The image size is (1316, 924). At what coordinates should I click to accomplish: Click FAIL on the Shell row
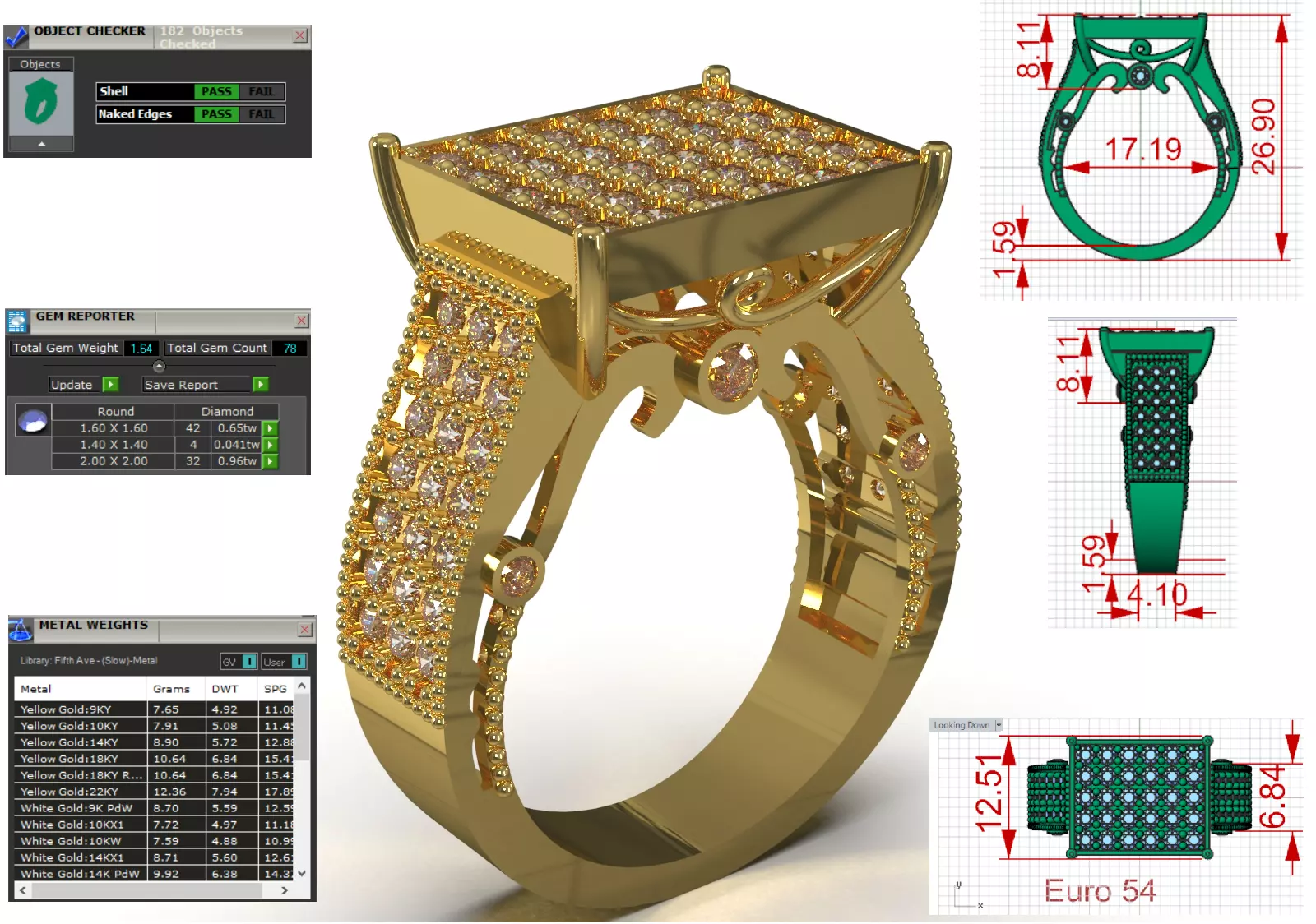(262, 91)
